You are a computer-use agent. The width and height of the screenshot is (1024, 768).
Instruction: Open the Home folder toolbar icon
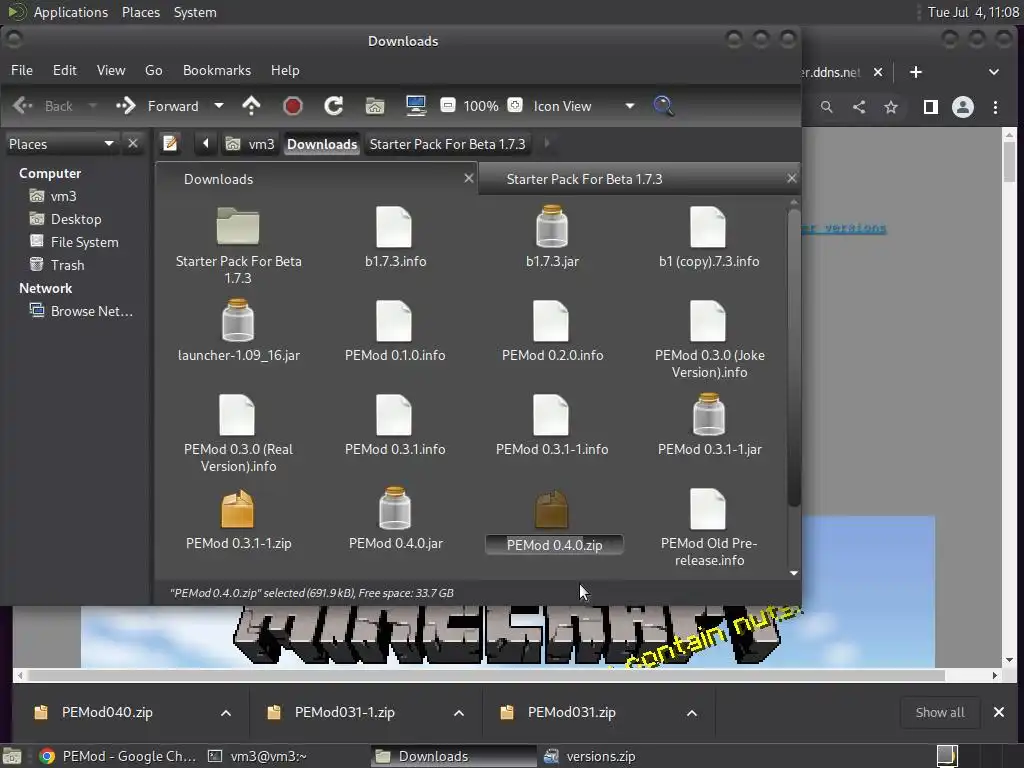point(375,106)
